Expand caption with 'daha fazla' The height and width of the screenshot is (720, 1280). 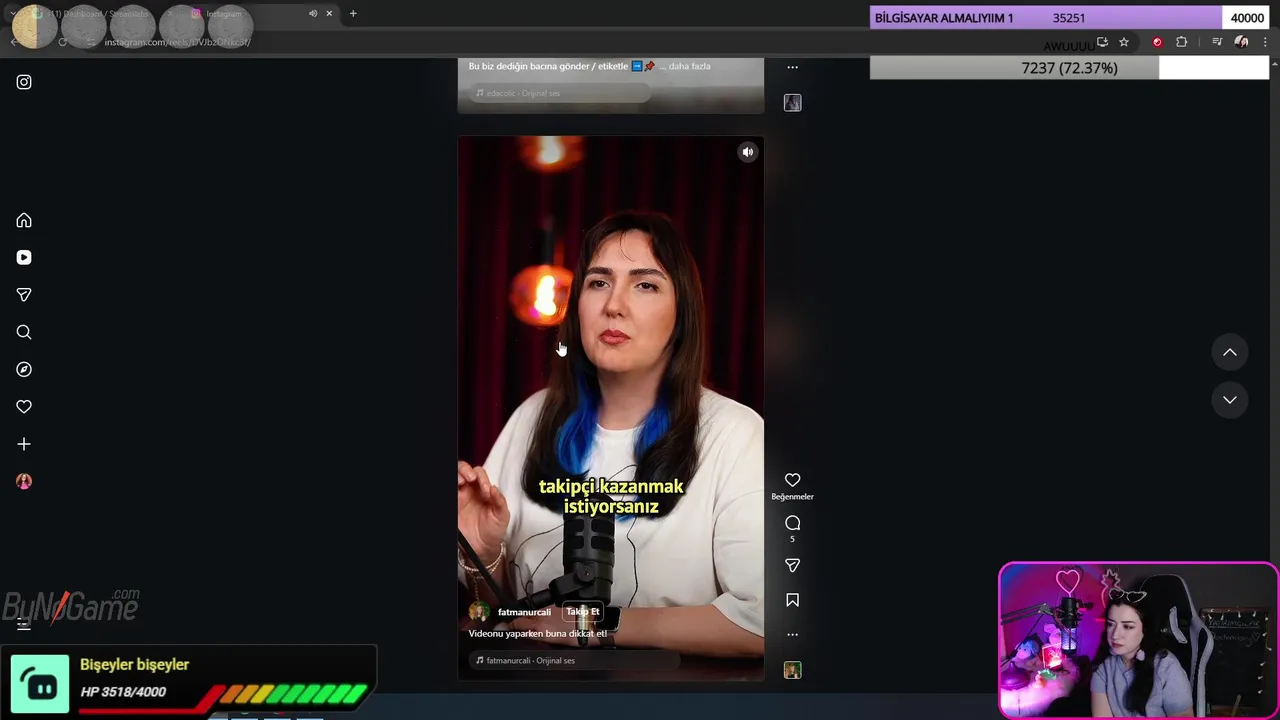tap(689, 66)
